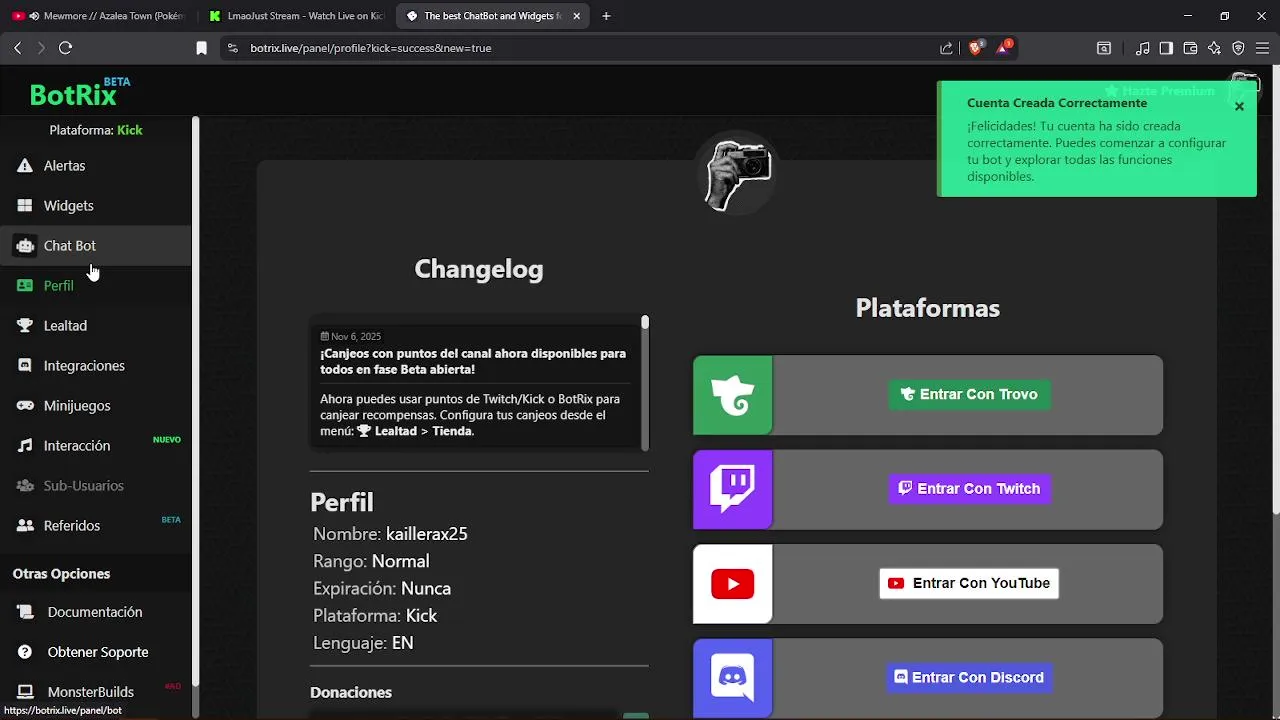Click the browser address bar URL
Viewport: 1280px width, 720px height.
pyautogui.click(x=371, y=48)
